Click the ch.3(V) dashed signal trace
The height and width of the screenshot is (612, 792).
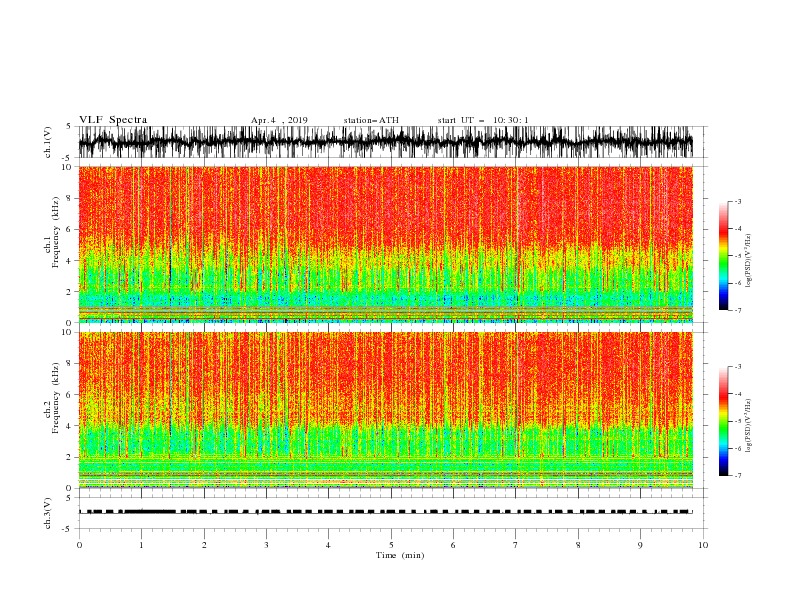click(x=385, y=512)
